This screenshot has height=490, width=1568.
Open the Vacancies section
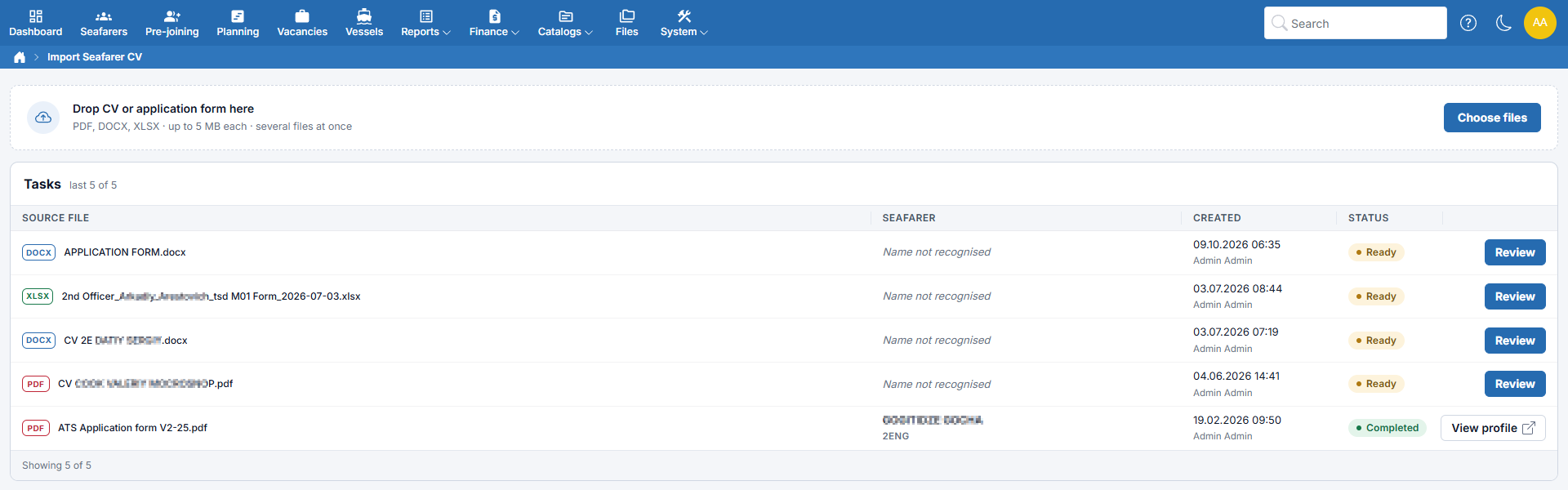[302, 23]
